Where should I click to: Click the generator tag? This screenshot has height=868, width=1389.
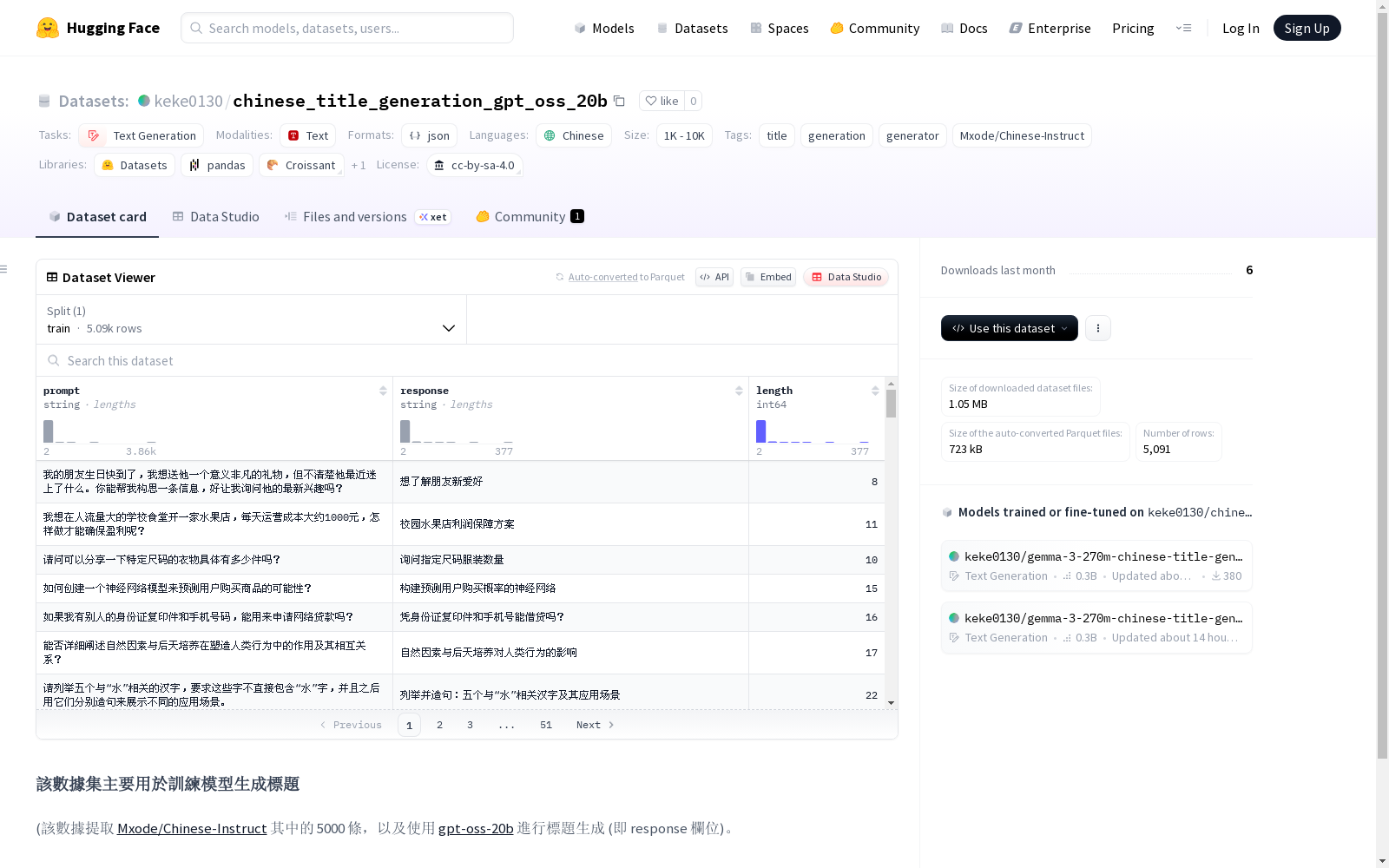tap(912, 135)
